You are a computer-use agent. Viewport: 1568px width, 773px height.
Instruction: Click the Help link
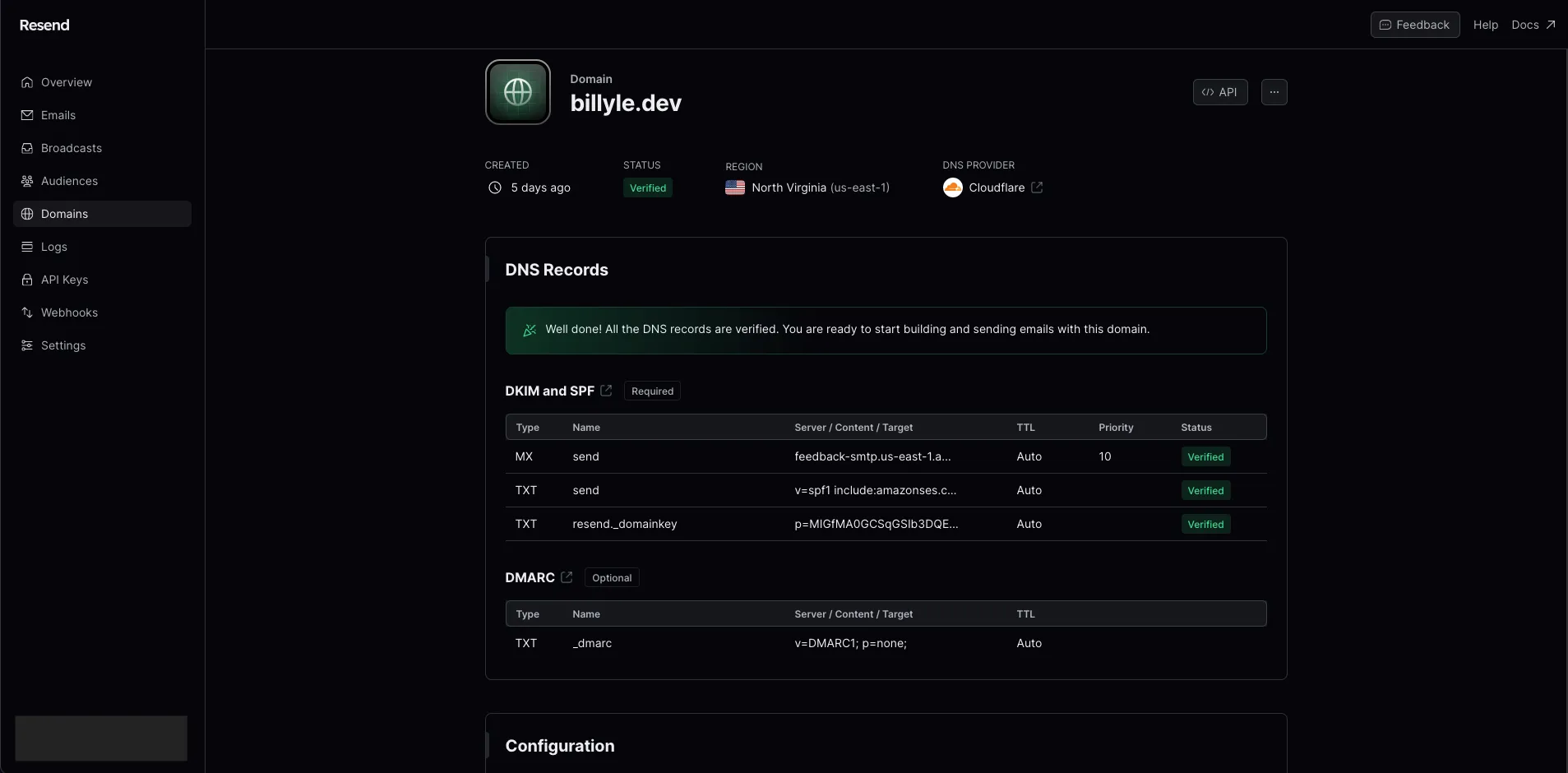click(1485, 25)
